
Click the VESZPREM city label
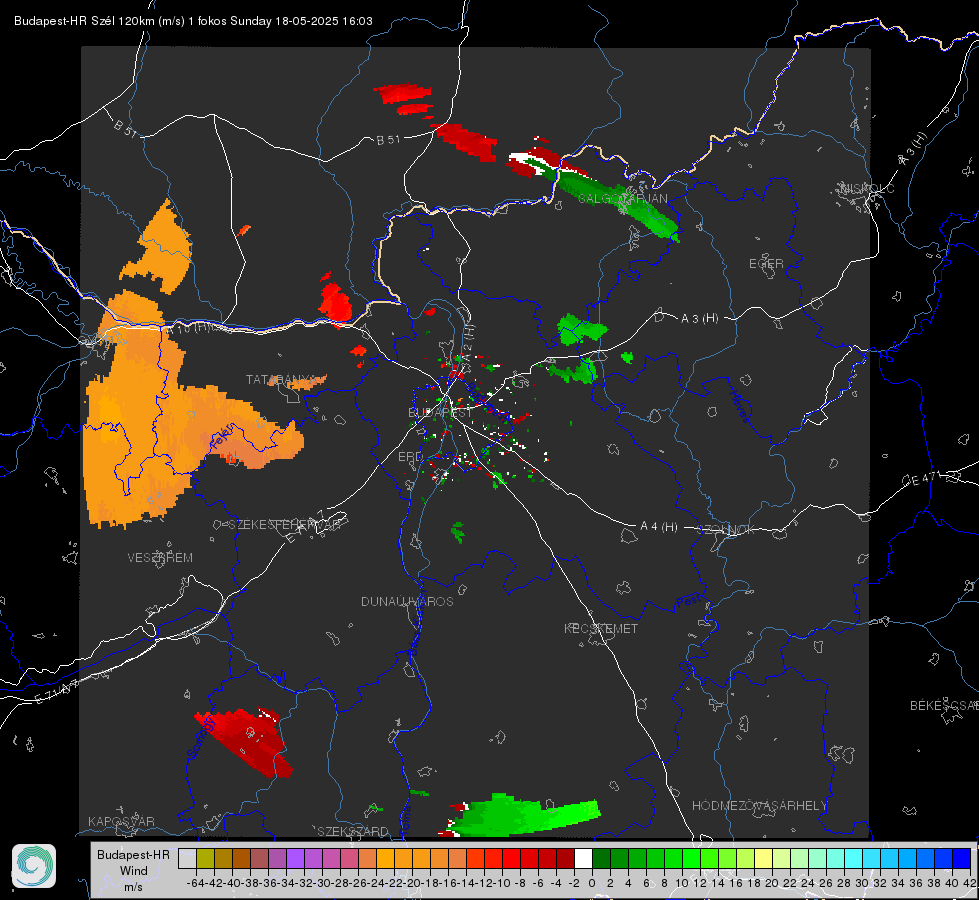pos(160,558)
